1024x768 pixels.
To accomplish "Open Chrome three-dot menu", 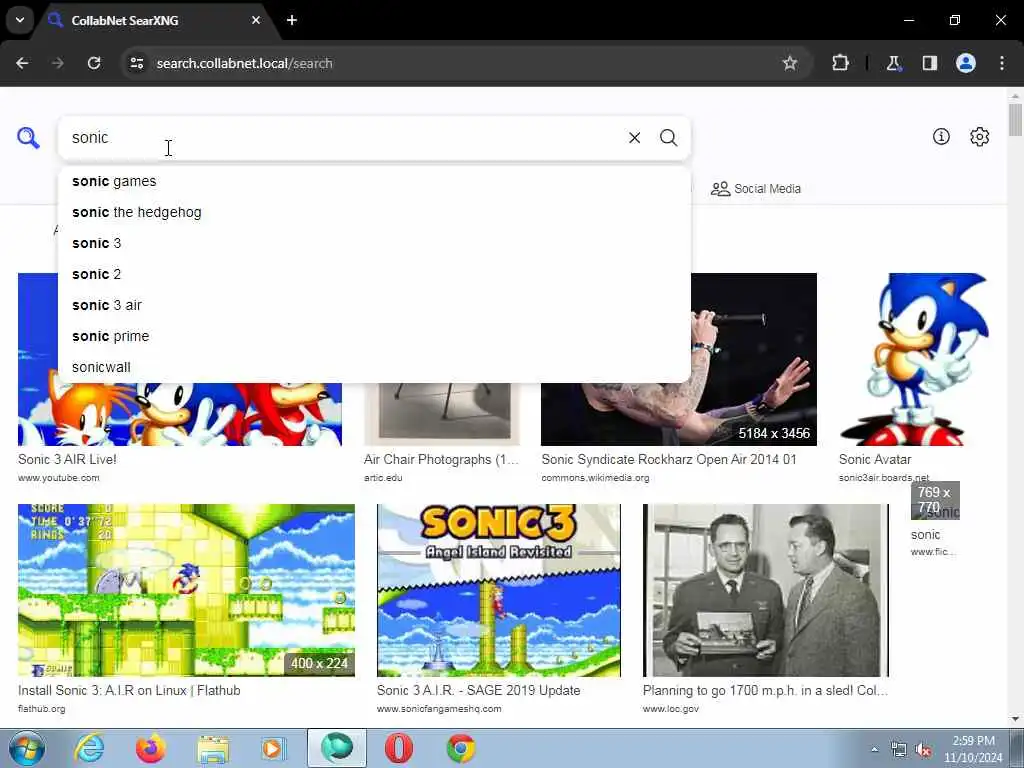I will pyautogui.click(x=1002, y=63).
